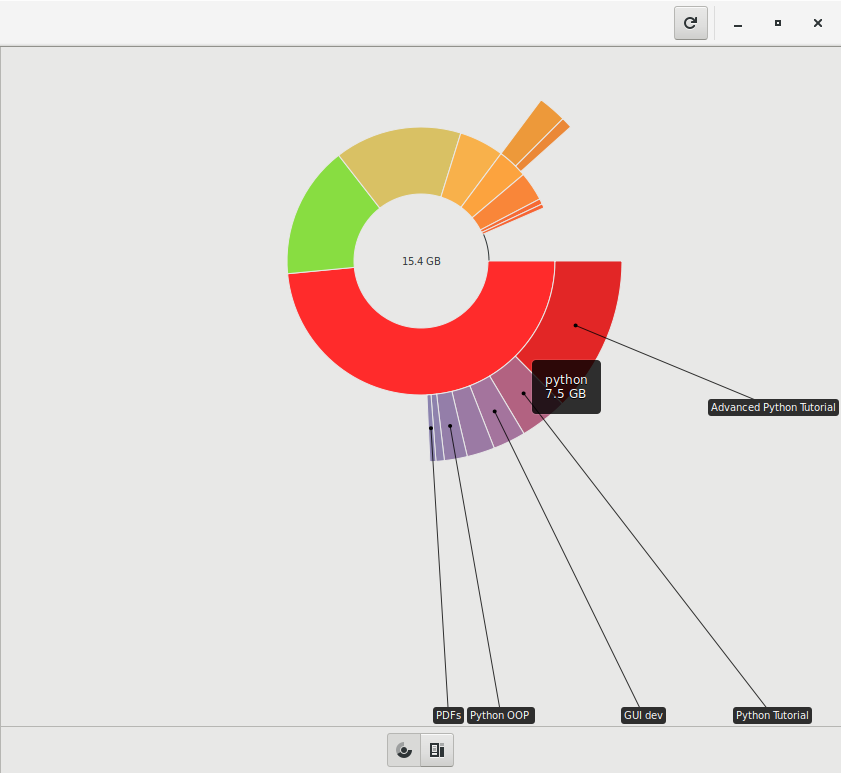The width and height of the screenshot is (841, 773).
Task: Close the disk usage analyzer window
Action: [x=817, y=23]
